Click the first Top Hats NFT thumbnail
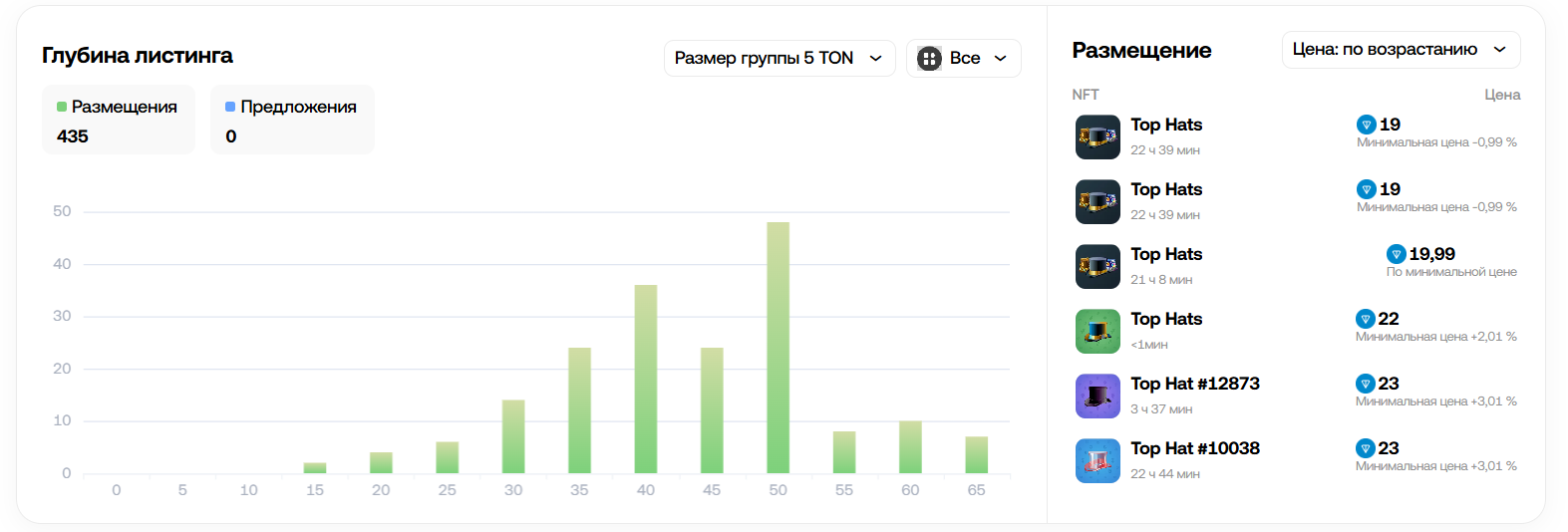1568x532 pixels. [x=1098, y=137]
